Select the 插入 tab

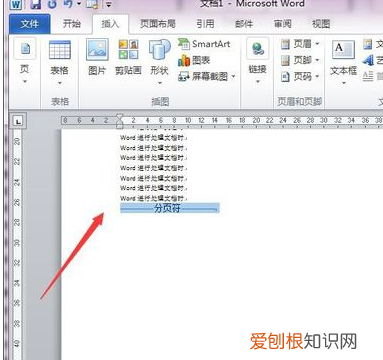pyautogui.click(x=110, y=24)
